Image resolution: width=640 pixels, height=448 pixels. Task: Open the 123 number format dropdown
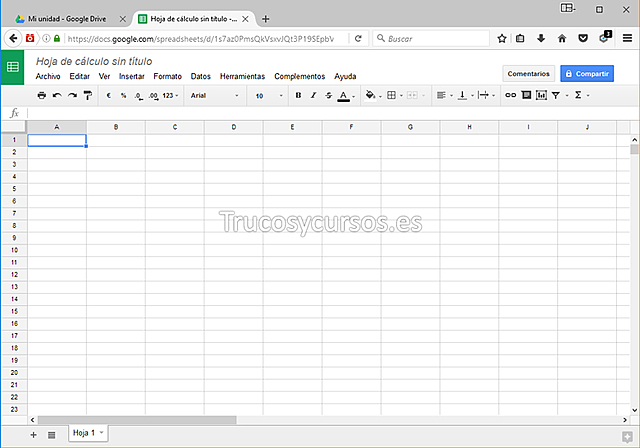(171, 95)
